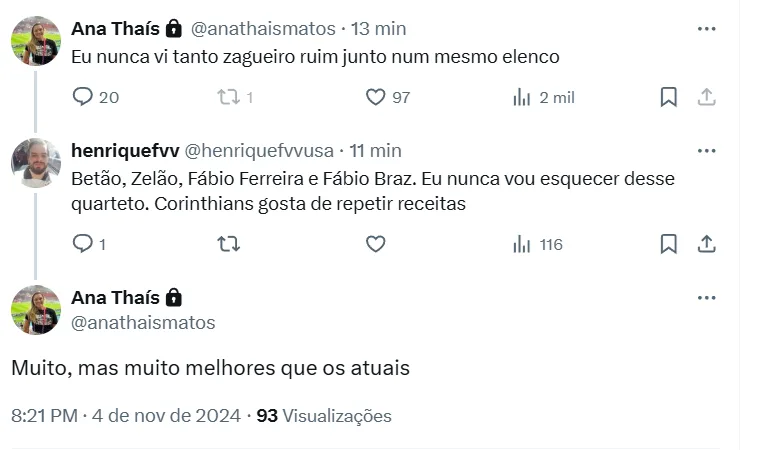Open more options on the main tweet
The image size is (757, 450).
tap(706, 298)
